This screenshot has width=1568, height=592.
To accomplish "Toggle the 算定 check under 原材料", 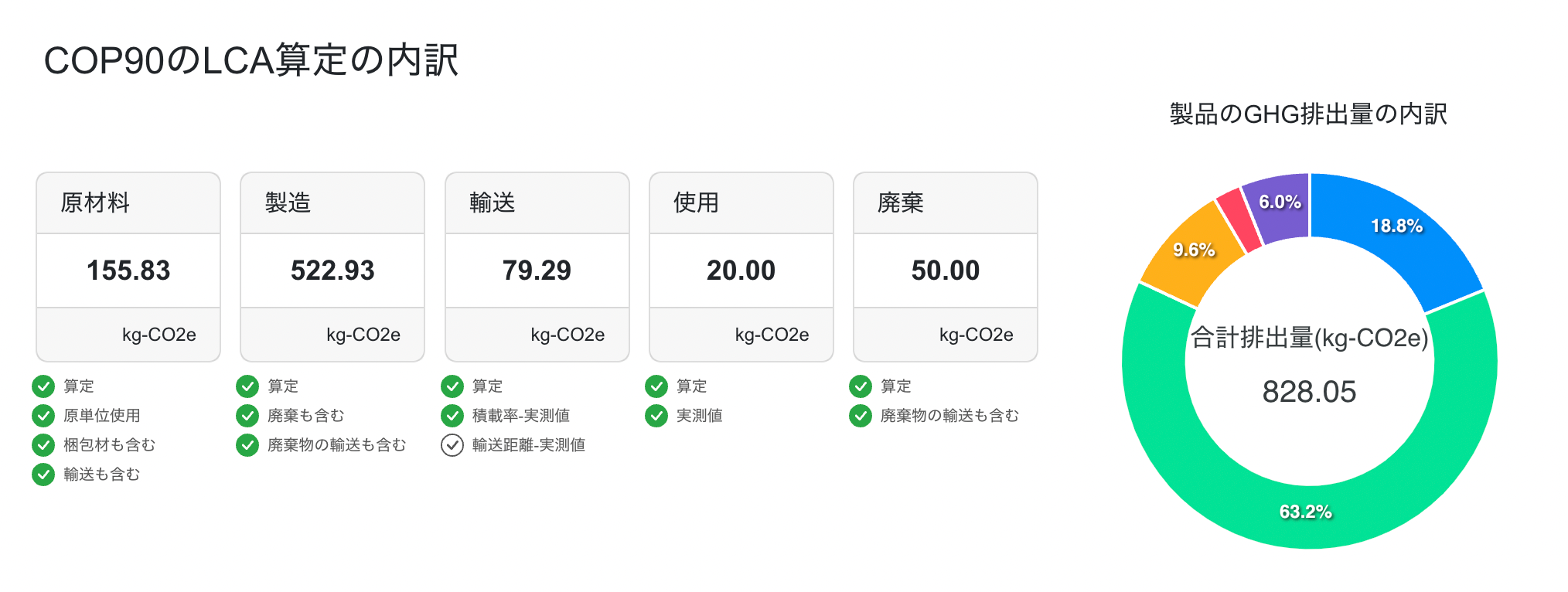I will [x=43, y=386].
